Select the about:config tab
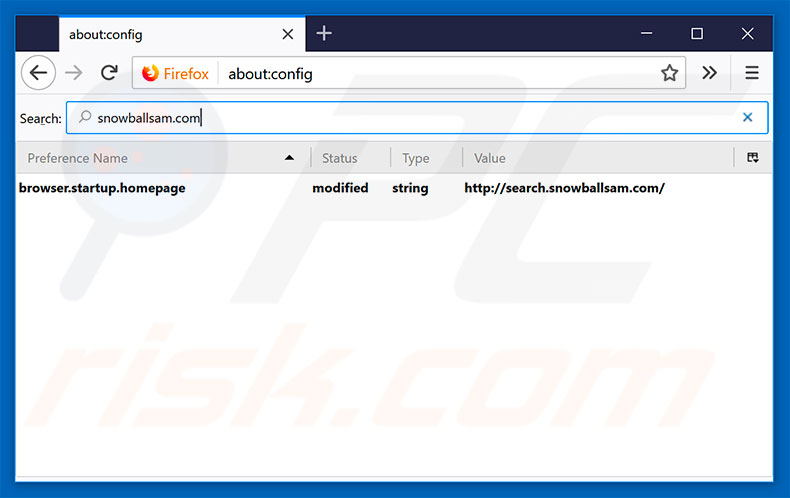 (182, 34)
